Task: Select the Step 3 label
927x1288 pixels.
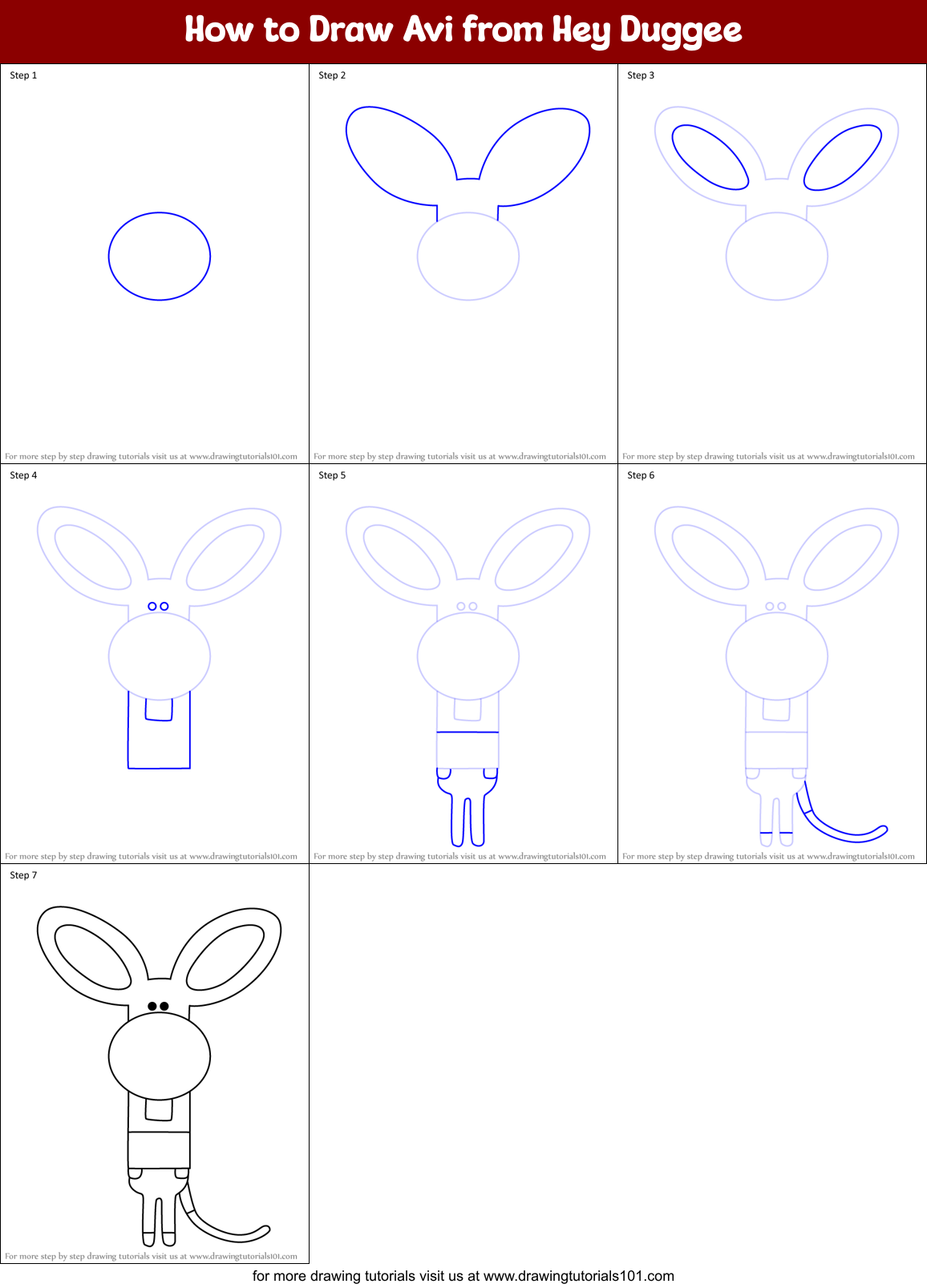Action: click(x=641, y=75)
